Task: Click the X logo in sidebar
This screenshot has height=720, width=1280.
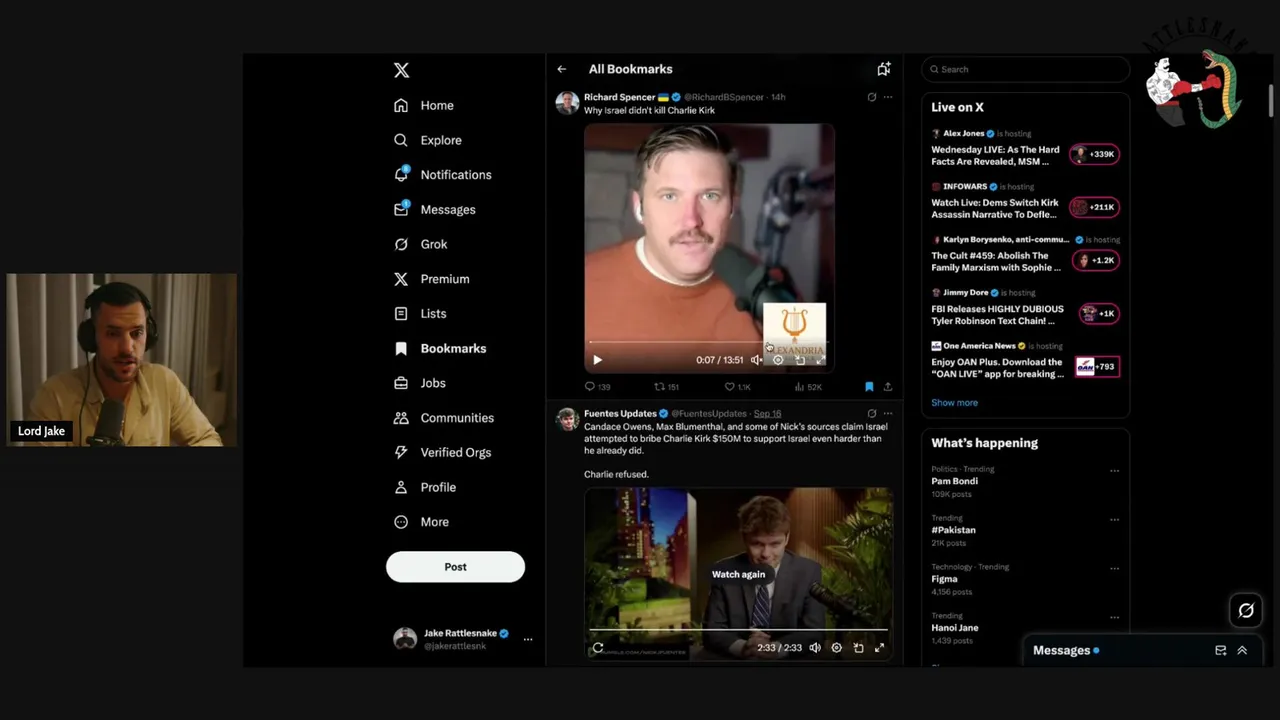Action: pyautogui.click(x=401, y=70)
